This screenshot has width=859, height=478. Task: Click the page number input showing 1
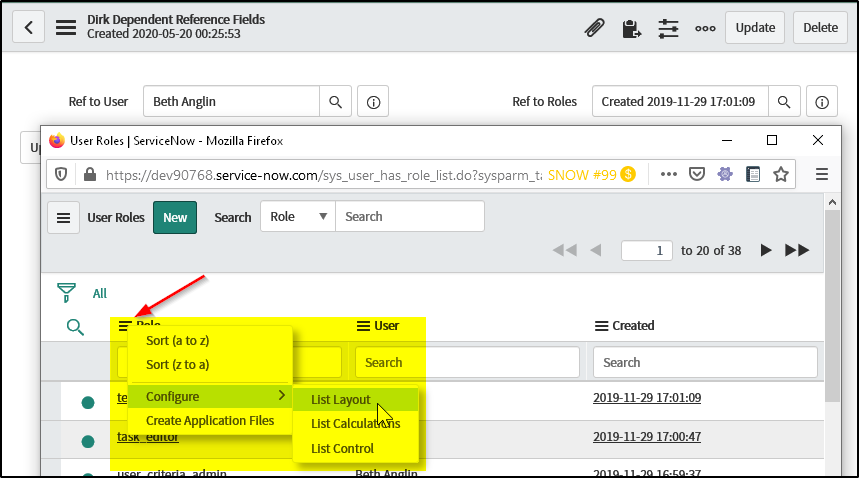646,251
